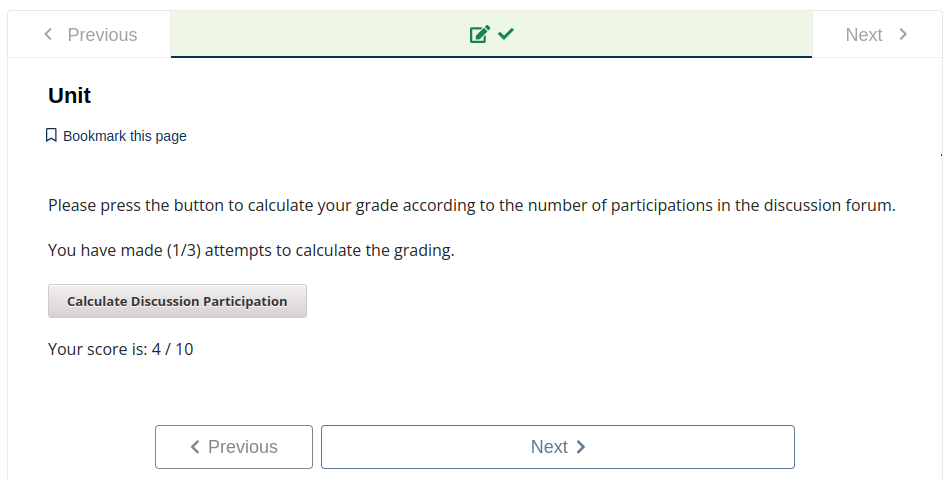Click the chevron inside bottom Previous button
Image resolution: width=951 pixels, height=480 pixels.
[195, 447]
